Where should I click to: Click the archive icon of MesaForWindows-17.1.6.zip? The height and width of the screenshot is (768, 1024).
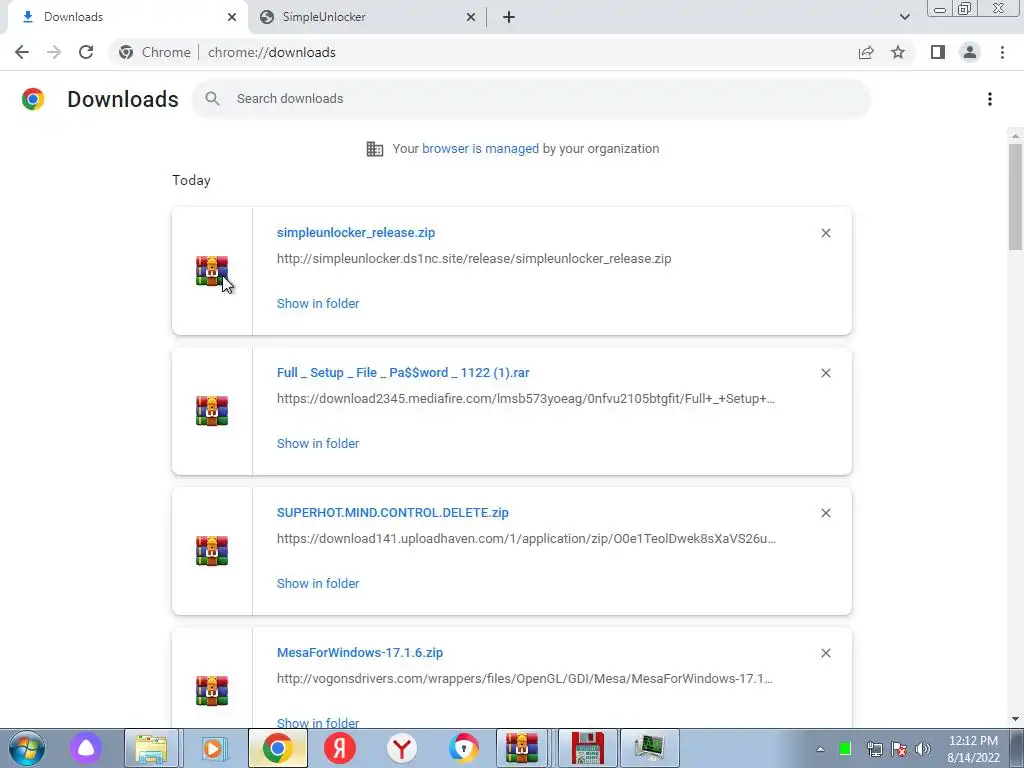212,691
